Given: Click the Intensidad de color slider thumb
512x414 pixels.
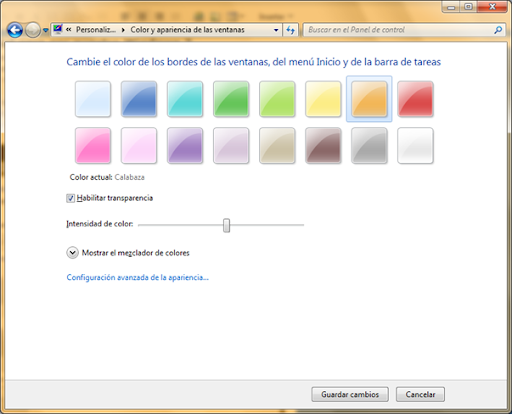Looking at the screenshot, I should point(226,225).
